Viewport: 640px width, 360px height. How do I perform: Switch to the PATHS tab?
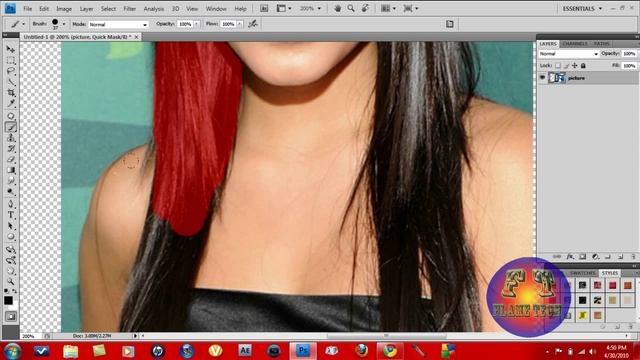coord(602,43)
